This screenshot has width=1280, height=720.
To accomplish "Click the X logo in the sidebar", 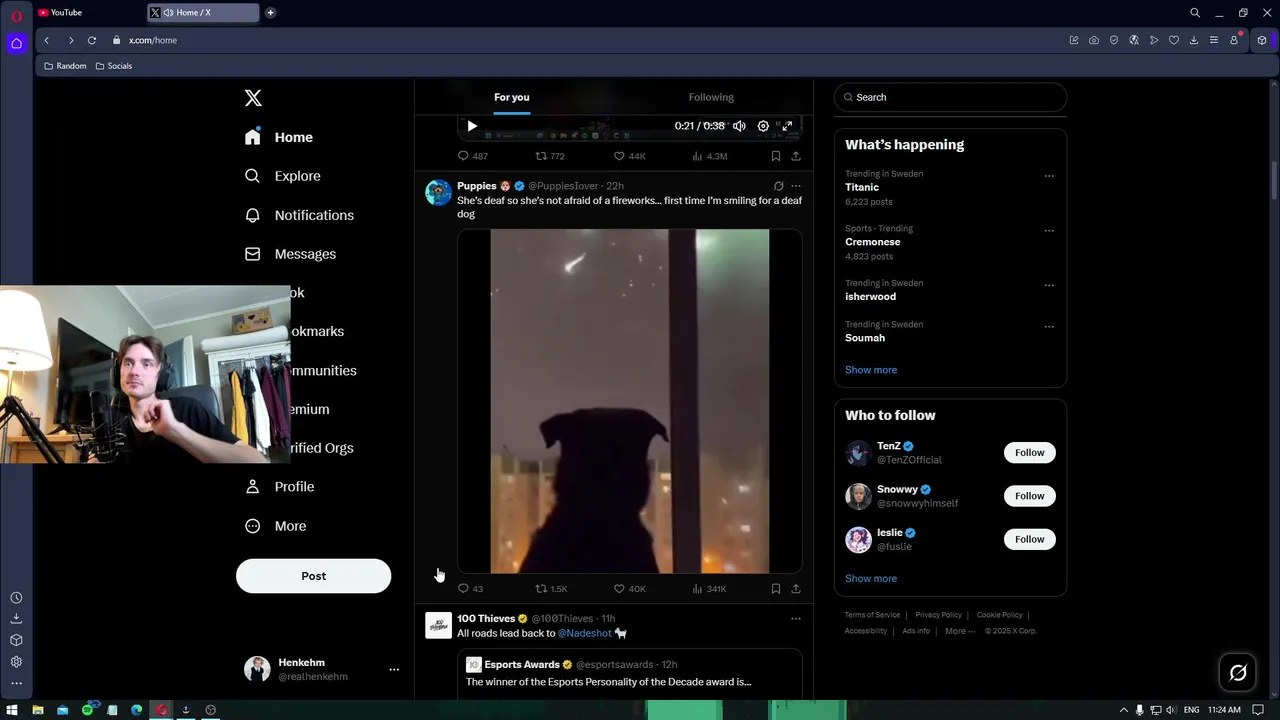I will tap(253, 98).
